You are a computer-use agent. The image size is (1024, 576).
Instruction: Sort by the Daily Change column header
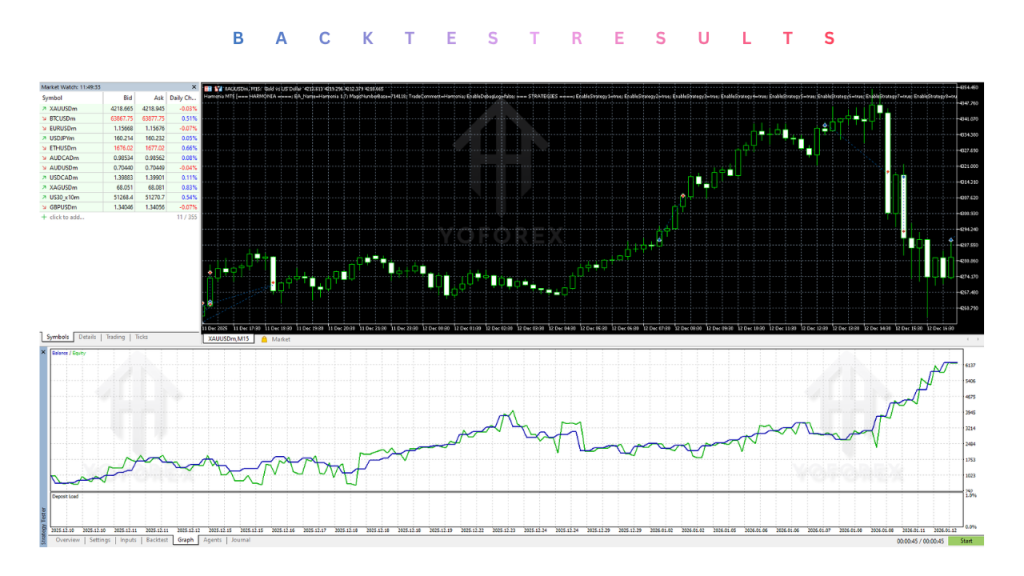(182, 98)
